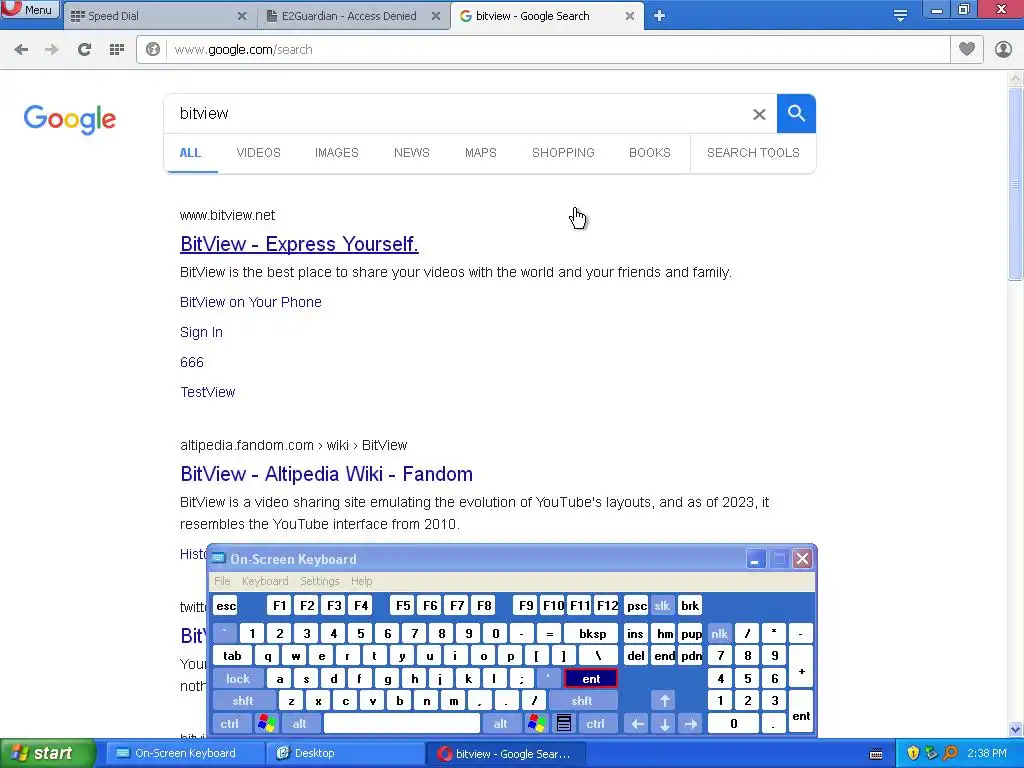This screenshot has height=768, width=1024.
Task: Clear the search box with X icon
Action: (759, 114)
